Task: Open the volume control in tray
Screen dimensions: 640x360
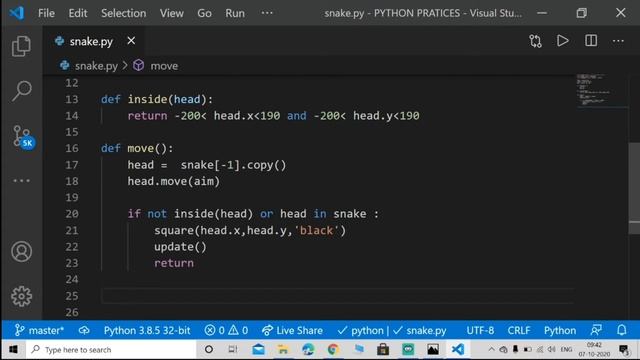Action: click(x=552, y=349)
